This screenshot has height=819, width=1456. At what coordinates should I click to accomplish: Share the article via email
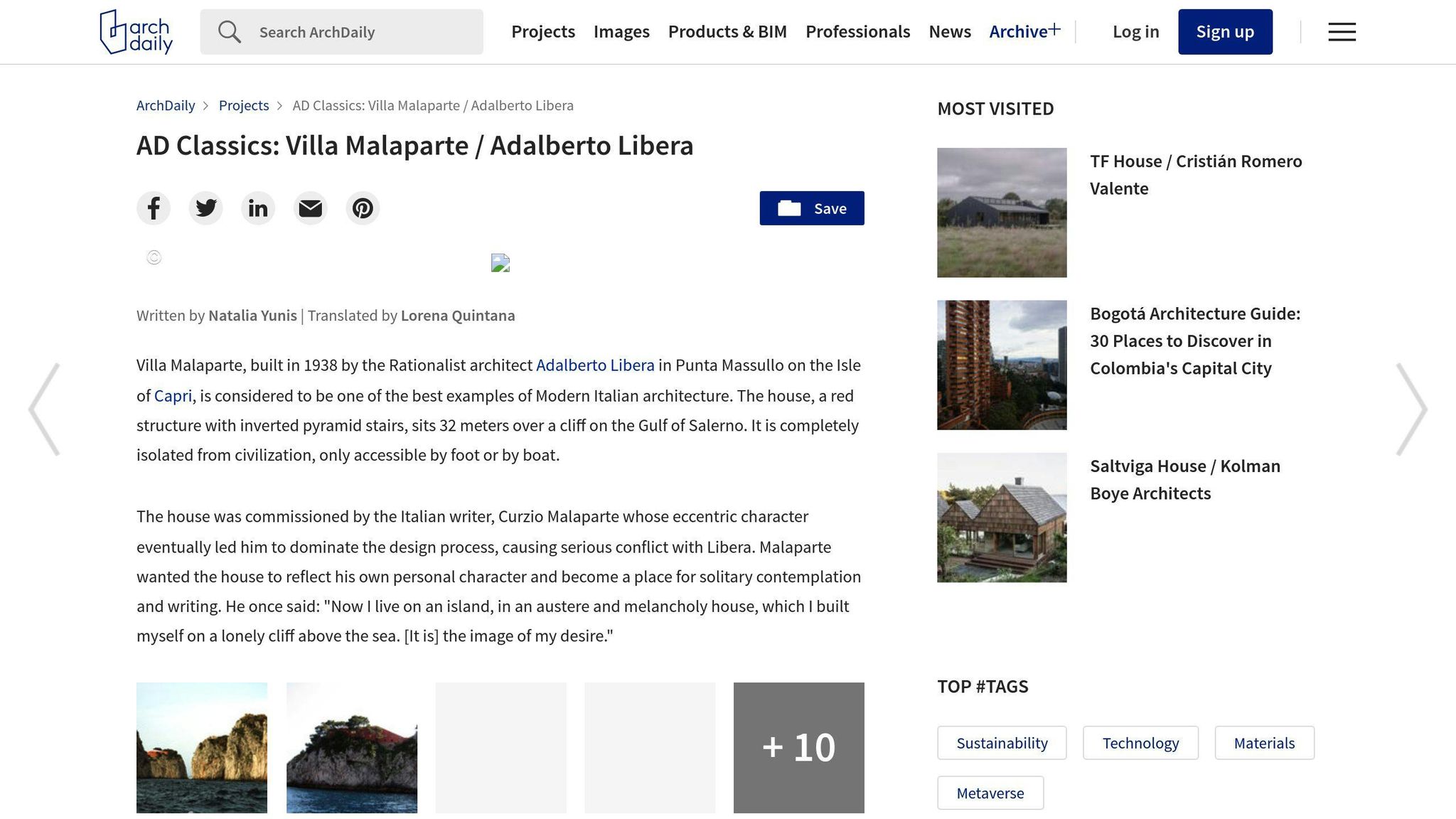(310, 208)
